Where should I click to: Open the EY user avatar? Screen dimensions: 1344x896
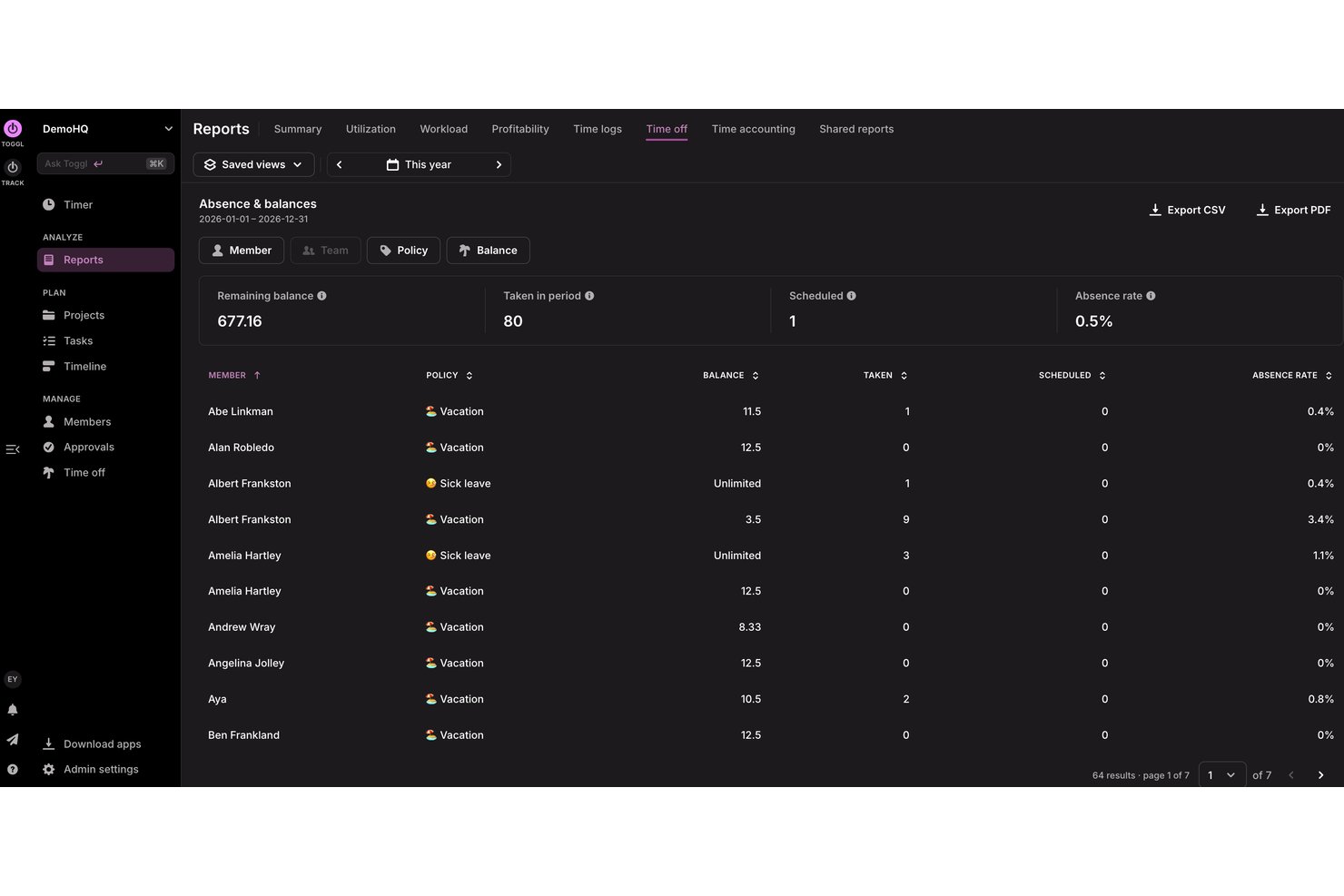click(13, 679)
